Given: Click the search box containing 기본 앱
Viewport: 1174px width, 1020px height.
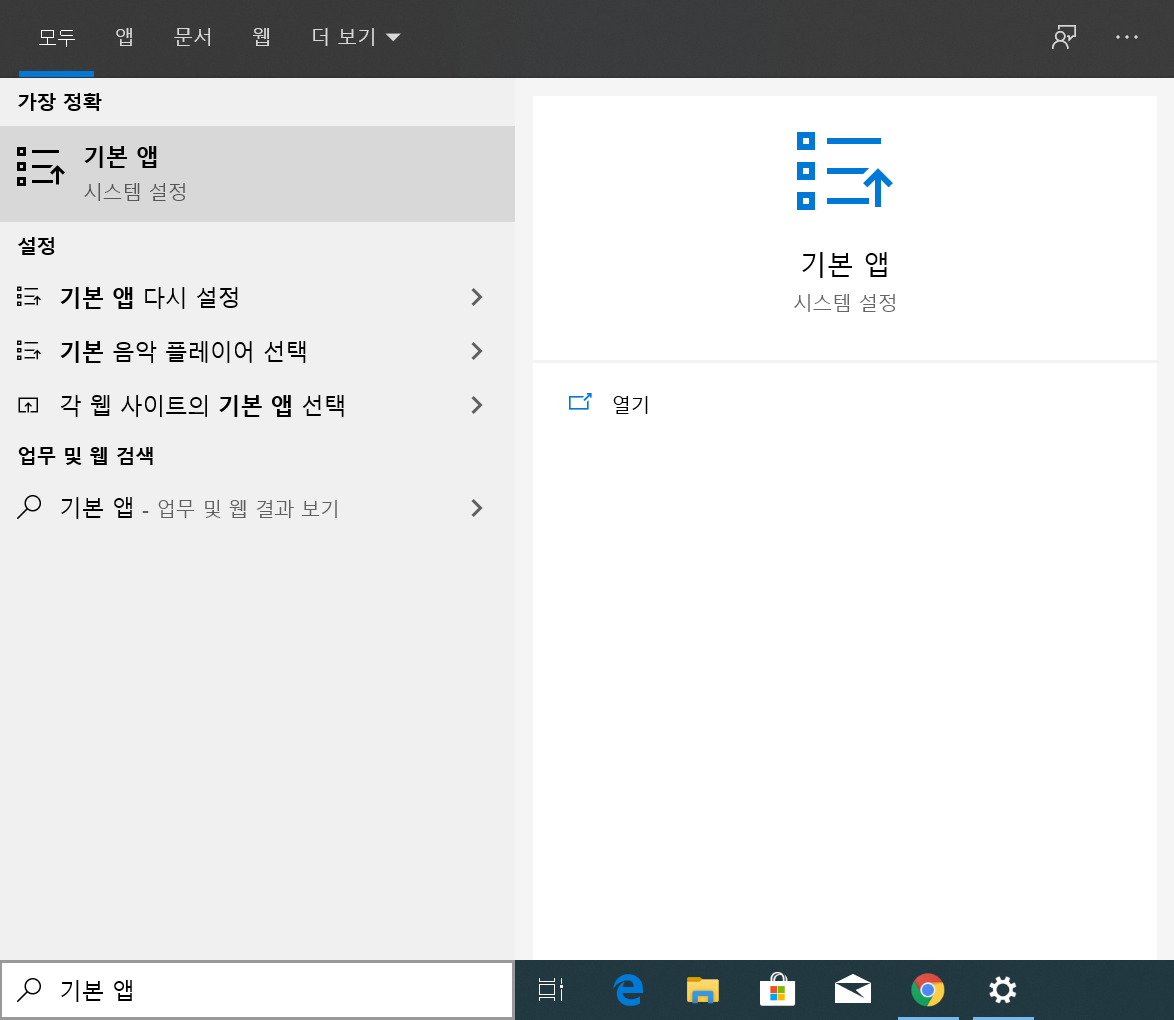Looking at the screenshot, I should [257, 990].
